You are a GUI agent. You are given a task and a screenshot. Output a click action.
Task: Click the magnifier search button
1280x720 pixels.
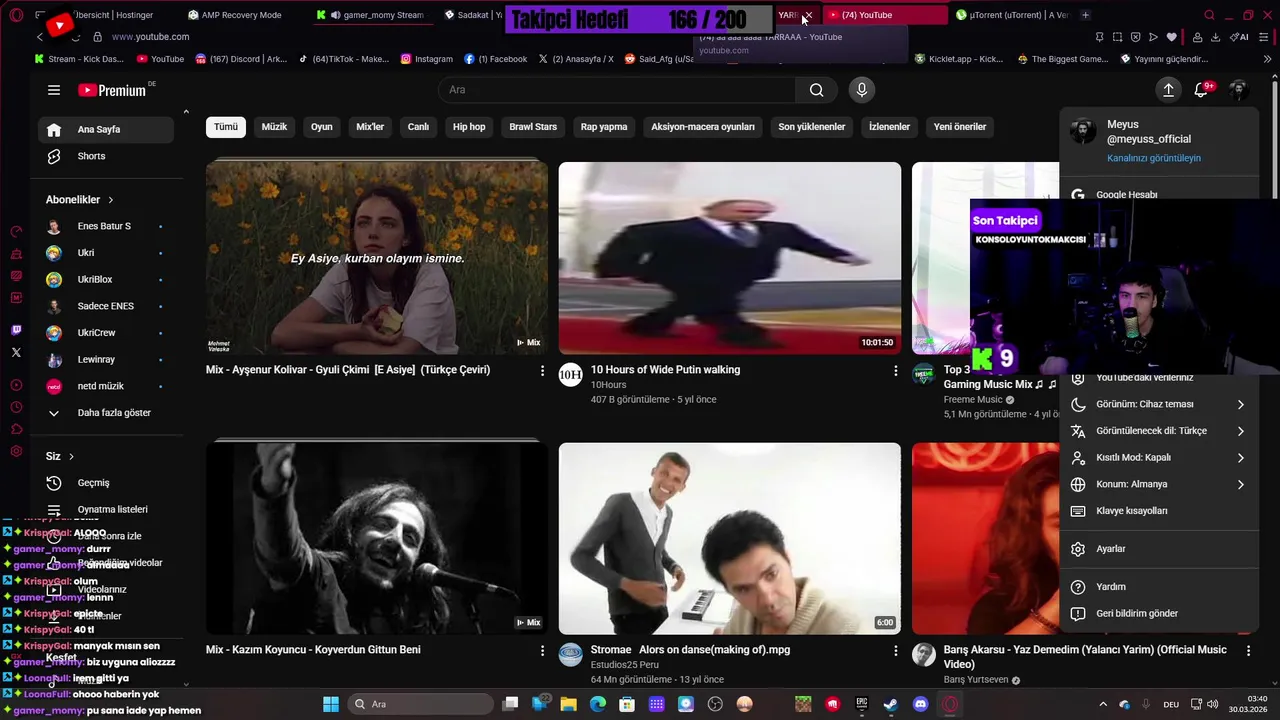click(817, 90)
